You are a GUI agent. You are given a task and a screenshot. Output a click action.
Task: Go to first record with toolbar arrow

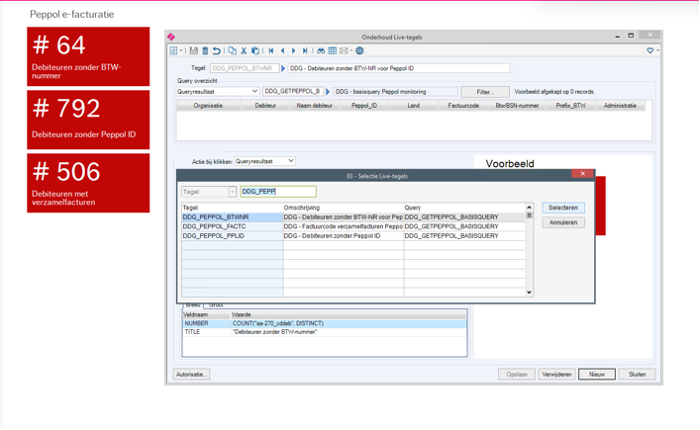tap(270, 50)
